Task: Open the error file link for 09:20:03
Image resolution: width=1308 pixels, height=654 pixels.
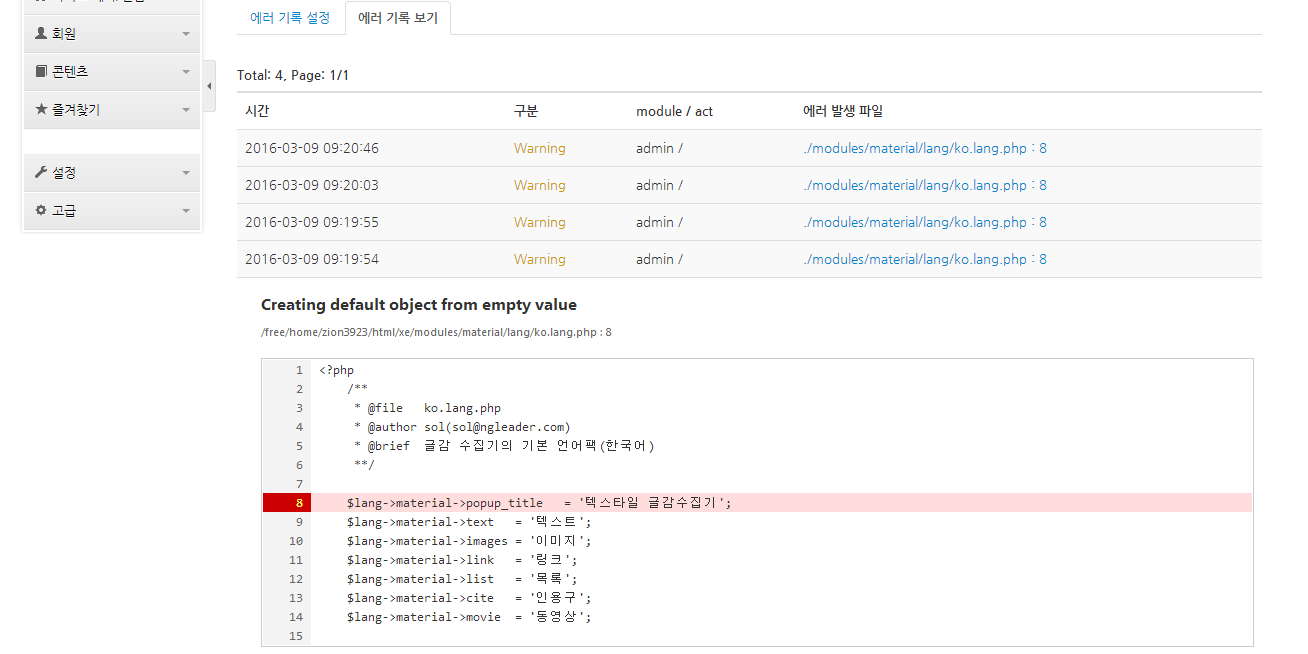Action: 924,185
